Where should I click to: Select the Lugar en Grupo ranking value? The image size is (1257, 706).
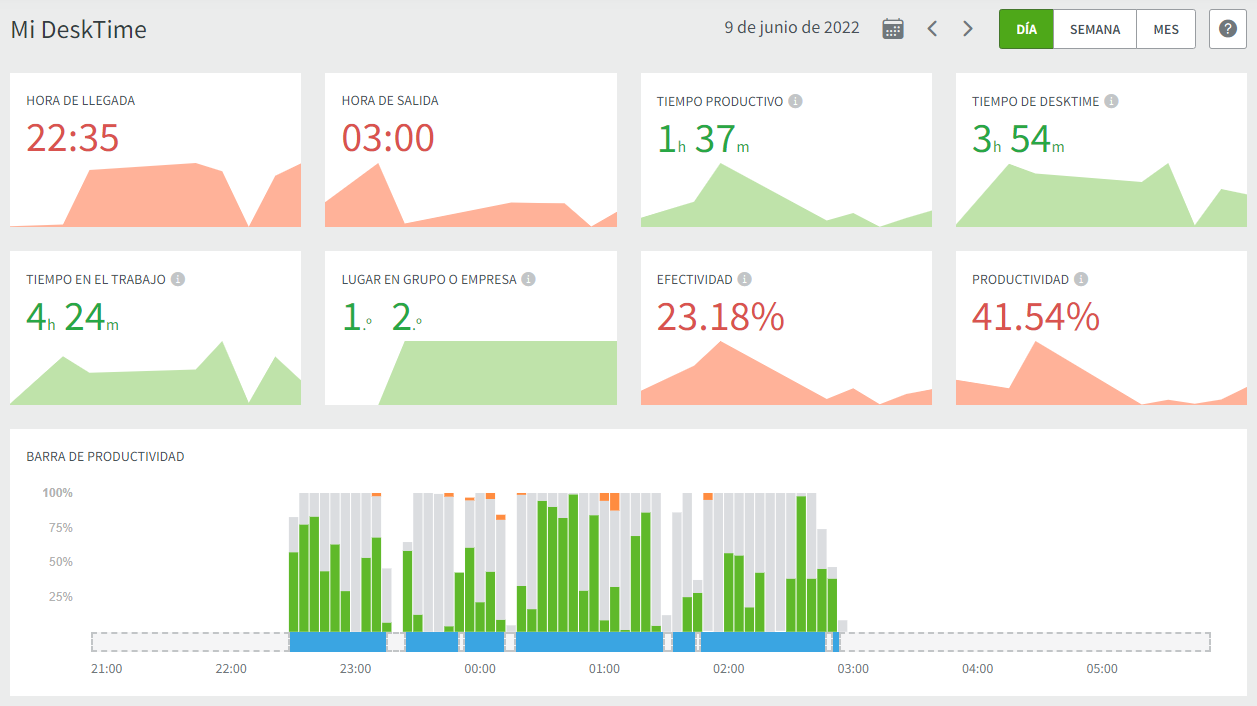(x=382, y=317)
